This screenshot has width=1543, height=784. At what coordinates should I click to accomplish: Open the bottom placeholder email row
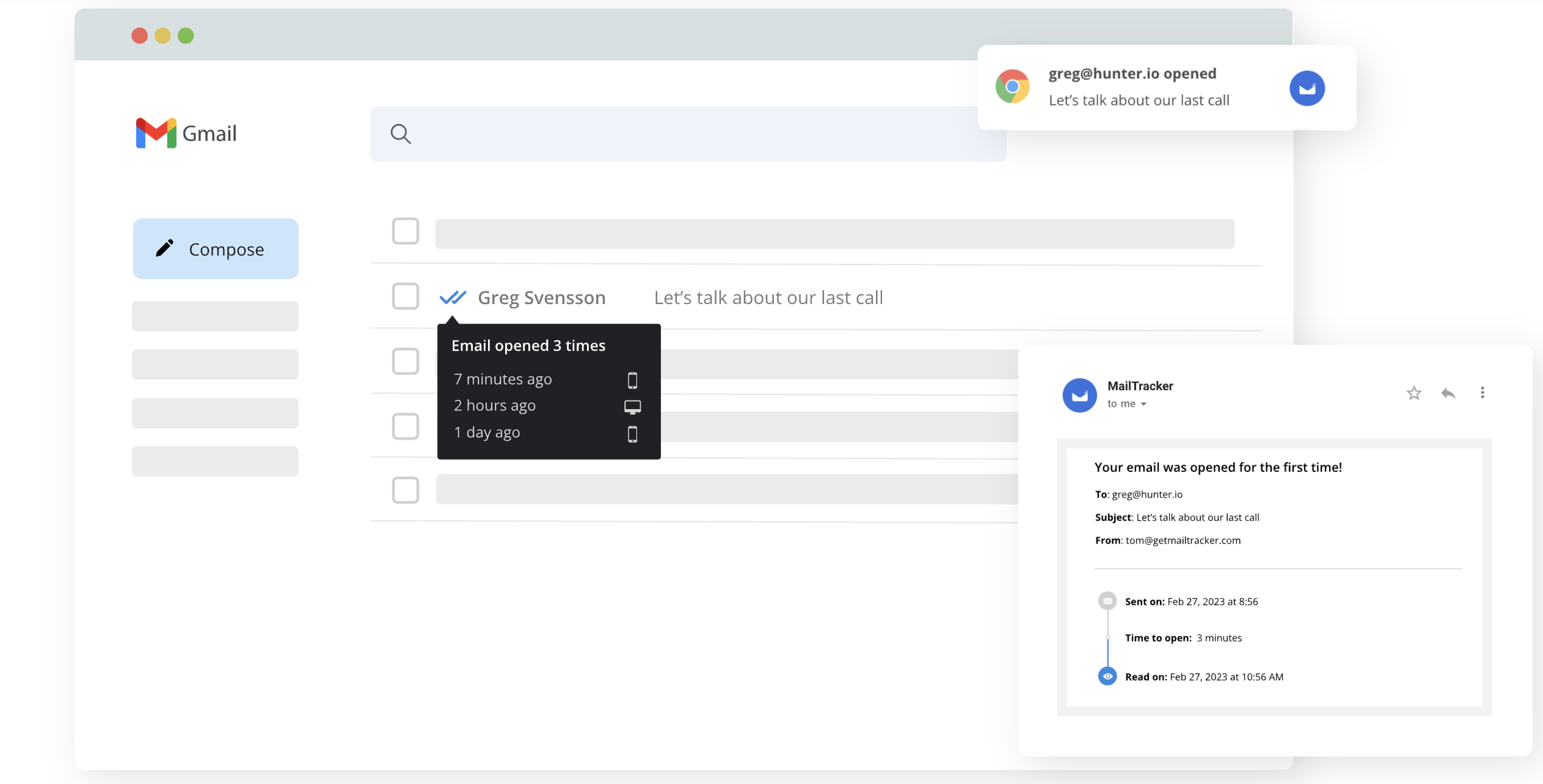point(727,489)
